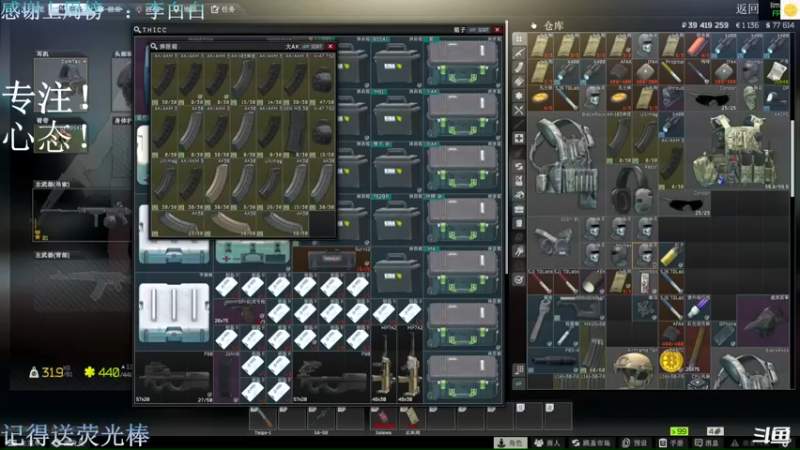Open the 跳蚤市场 flea market tab
Image resolution: width=800 pixels, height=450 pixels.
click(591, 443)
